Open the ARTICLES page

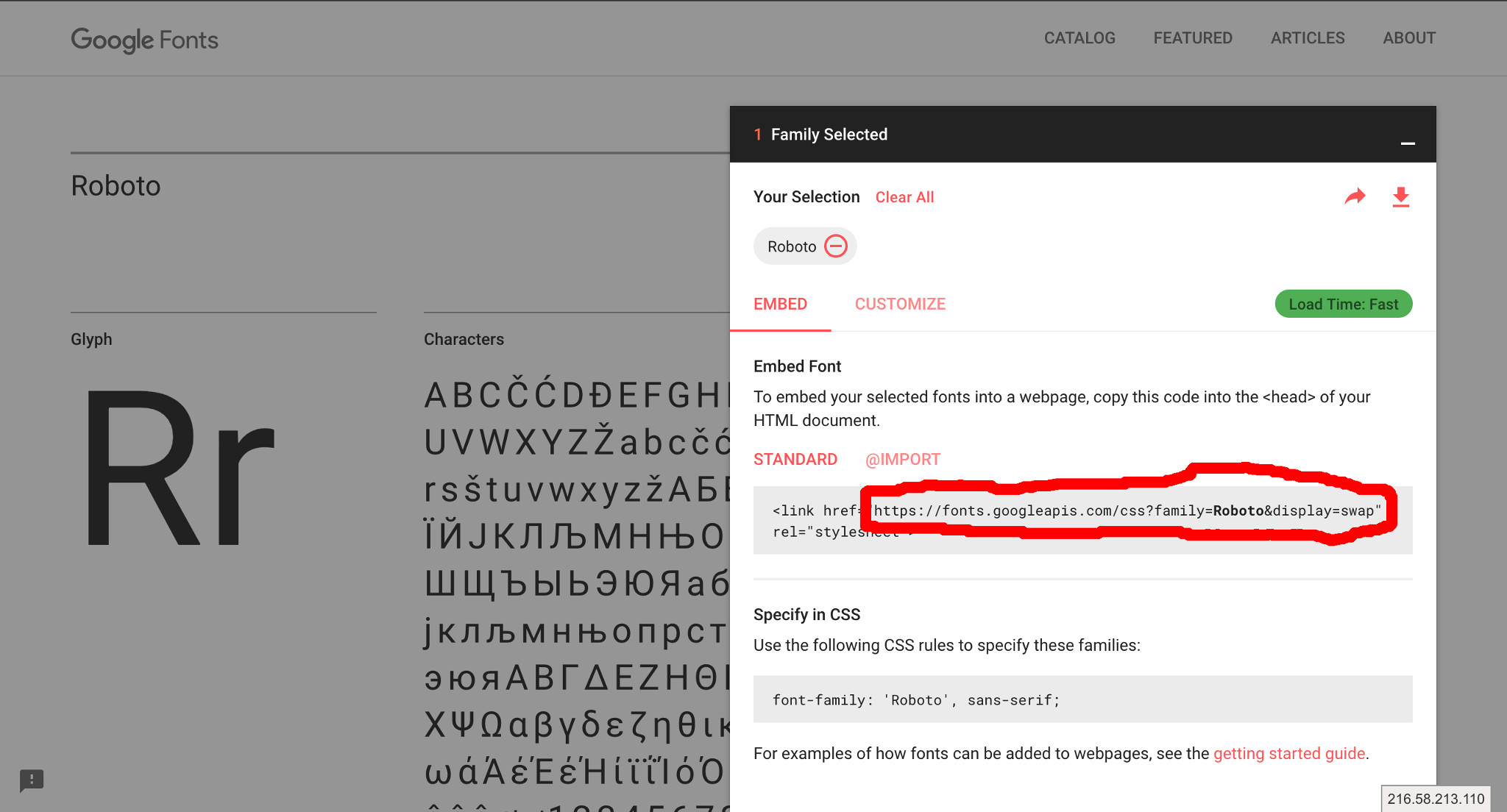point(1308,38)
